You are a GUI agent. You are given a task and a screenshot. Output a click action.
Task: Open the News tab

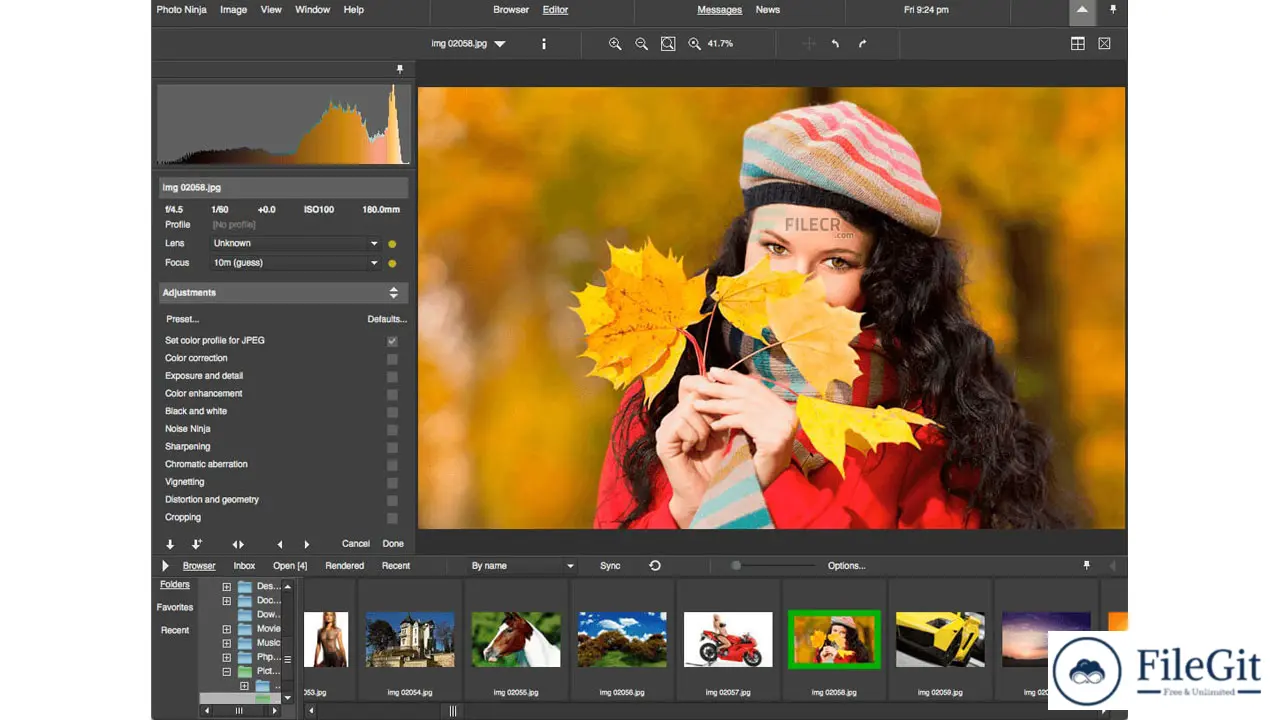click(768, 10)
